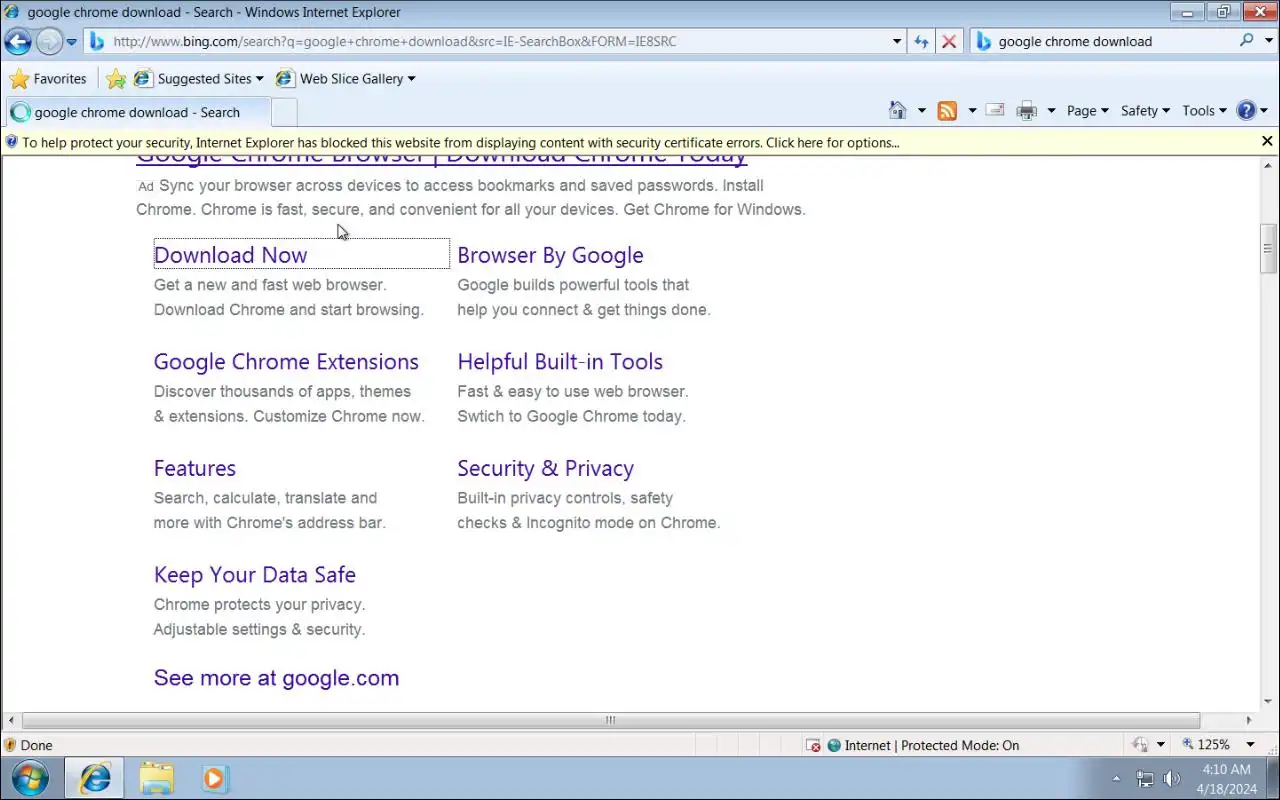Expand the Feeds dropdown arrow
Image resolution: width=1280 pixels, height=800 pixels.
coord(972,111)
